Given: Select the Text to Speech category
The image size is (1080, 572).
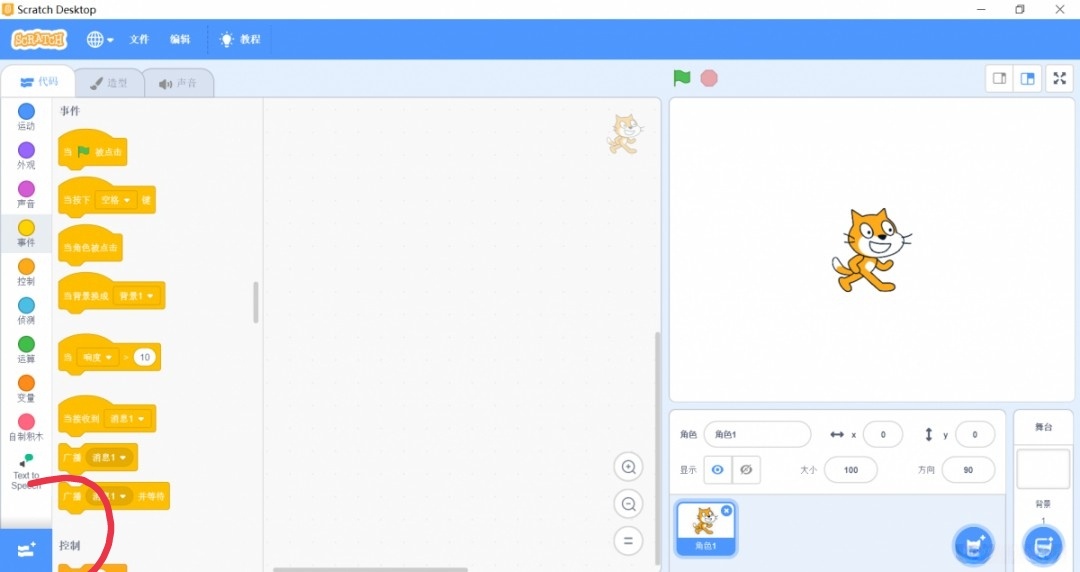Looking at the screenshot, I should coord(26,471).
